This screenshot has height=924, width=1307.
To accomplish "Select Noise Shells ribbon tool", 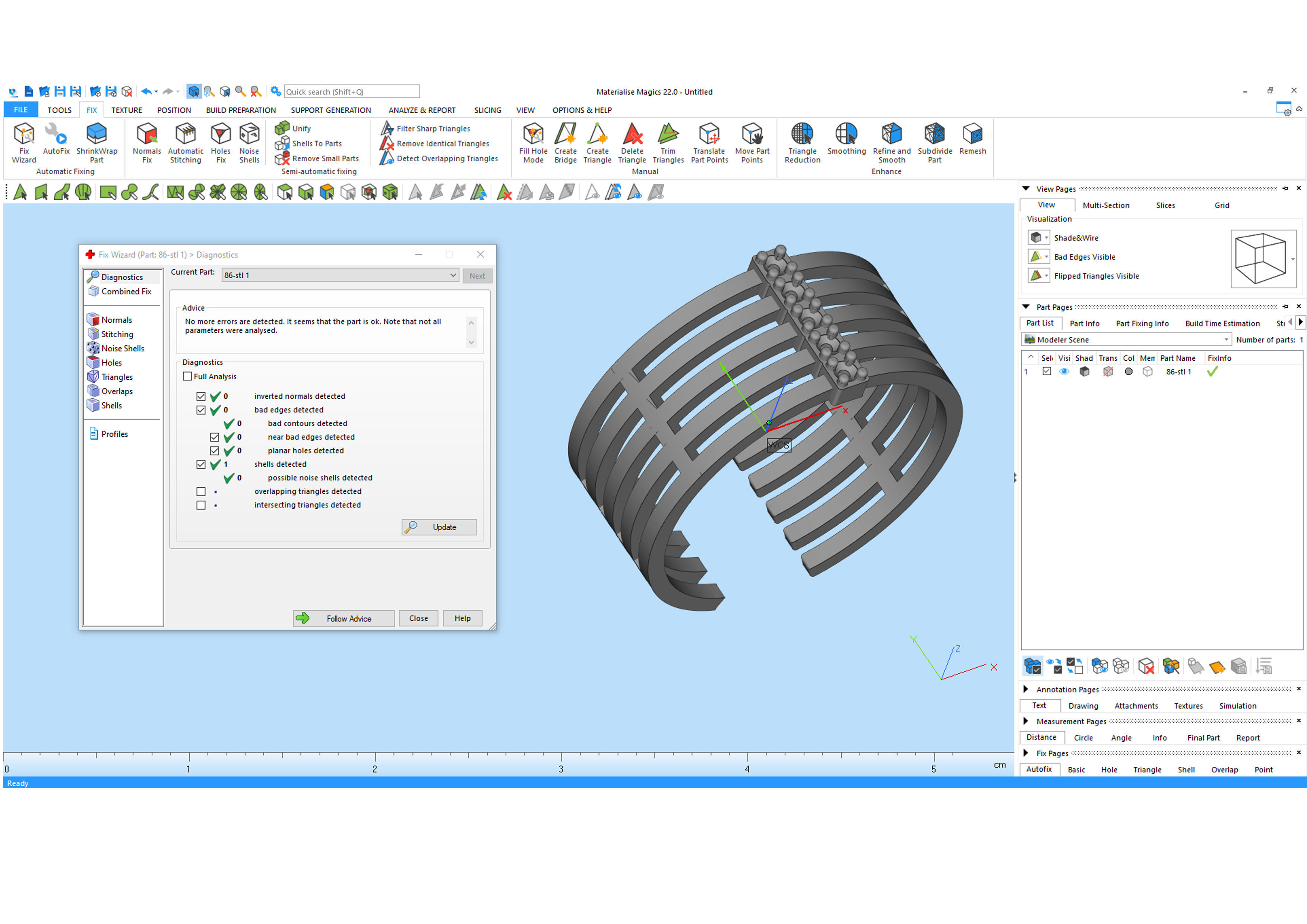I will (249, 143).
